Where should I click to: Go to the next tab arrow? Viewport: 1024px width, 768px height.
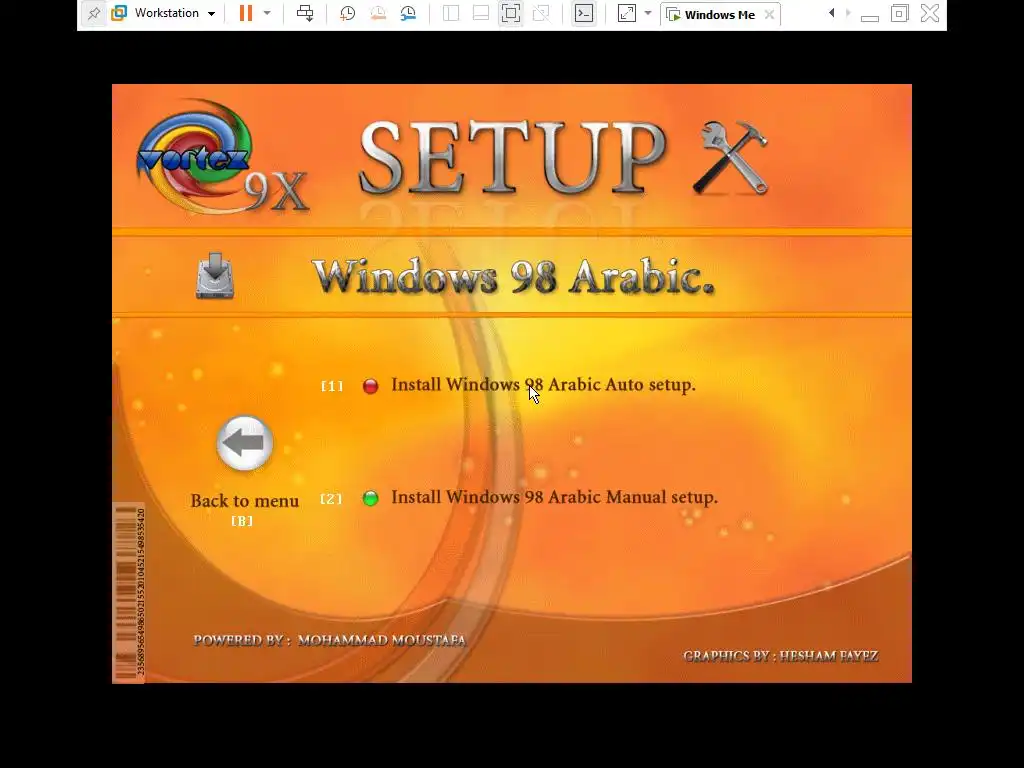[848, 13]
